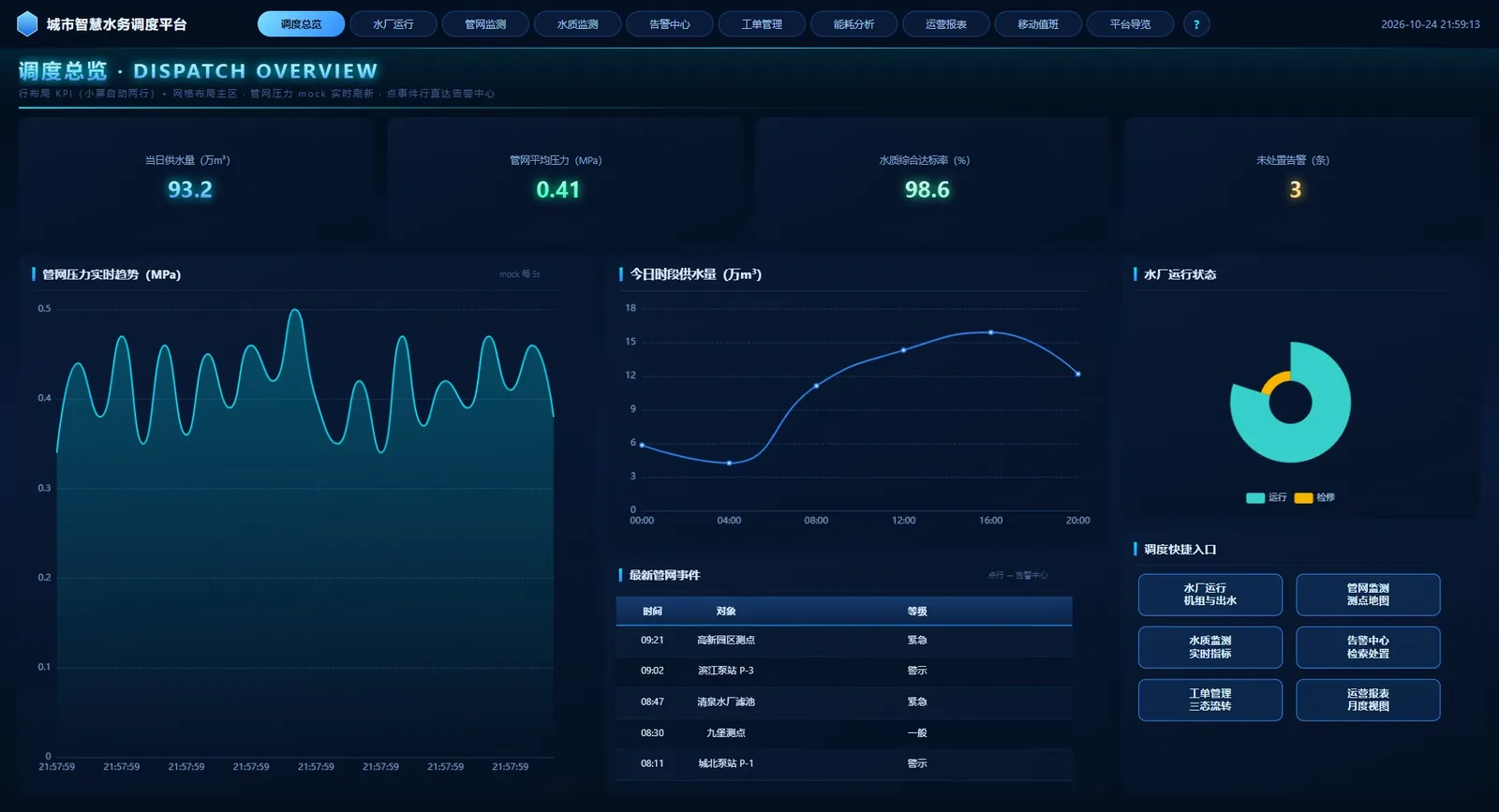Select the 平台导览 nav tab
1499x812 pixels.
1130,24
